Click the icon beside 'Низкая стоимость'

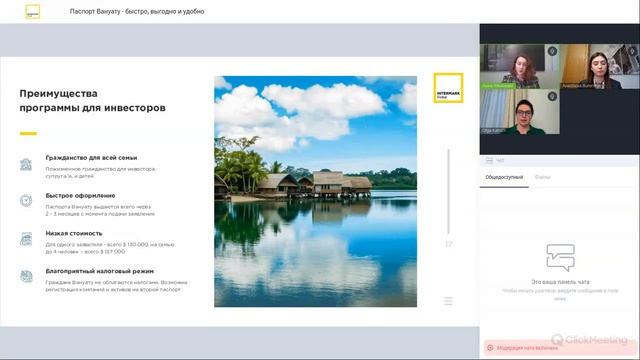pos(26,238)
